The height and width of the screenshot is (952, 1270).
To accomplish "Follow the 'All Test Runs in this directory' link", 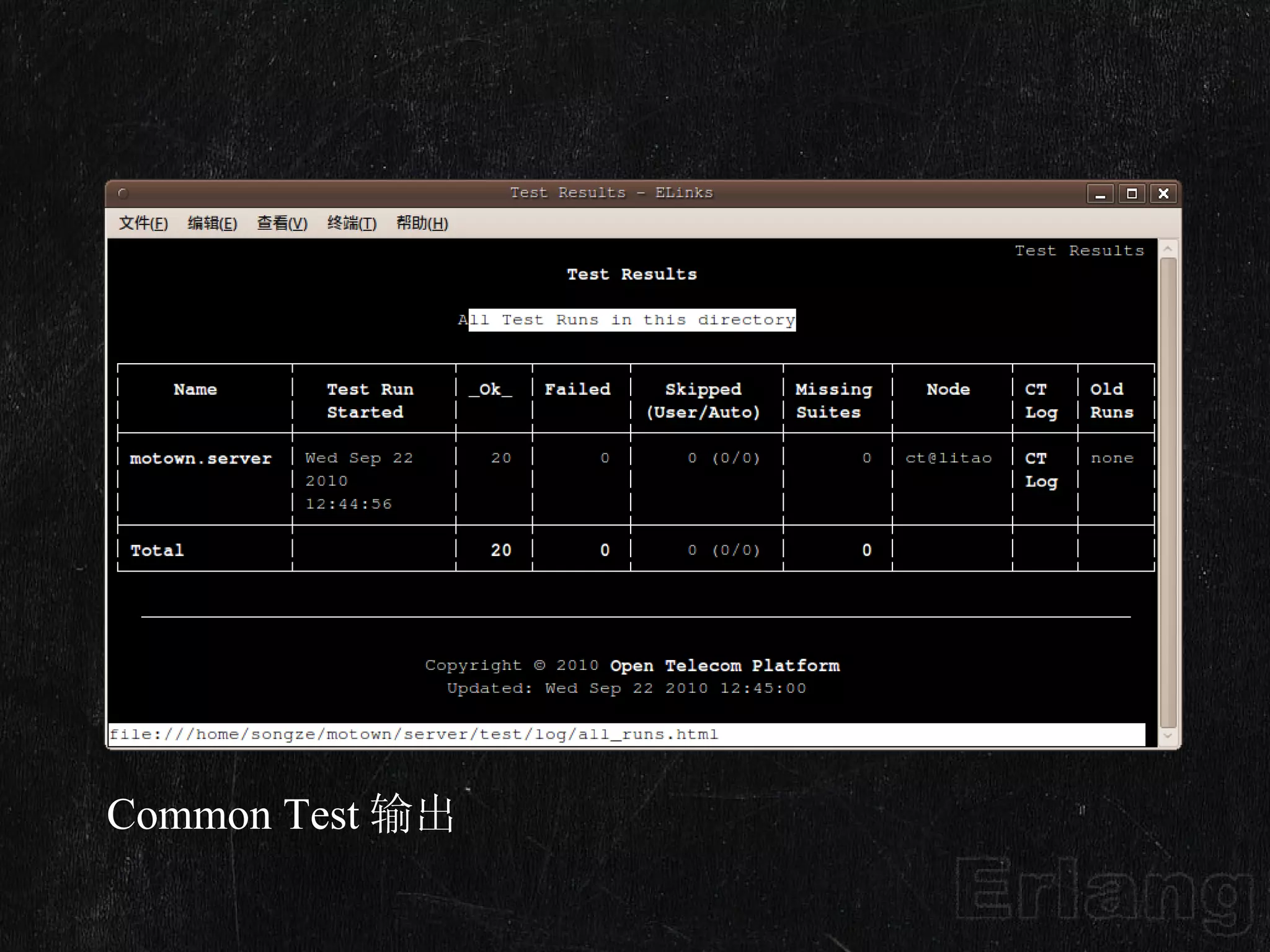I will 627,320.
